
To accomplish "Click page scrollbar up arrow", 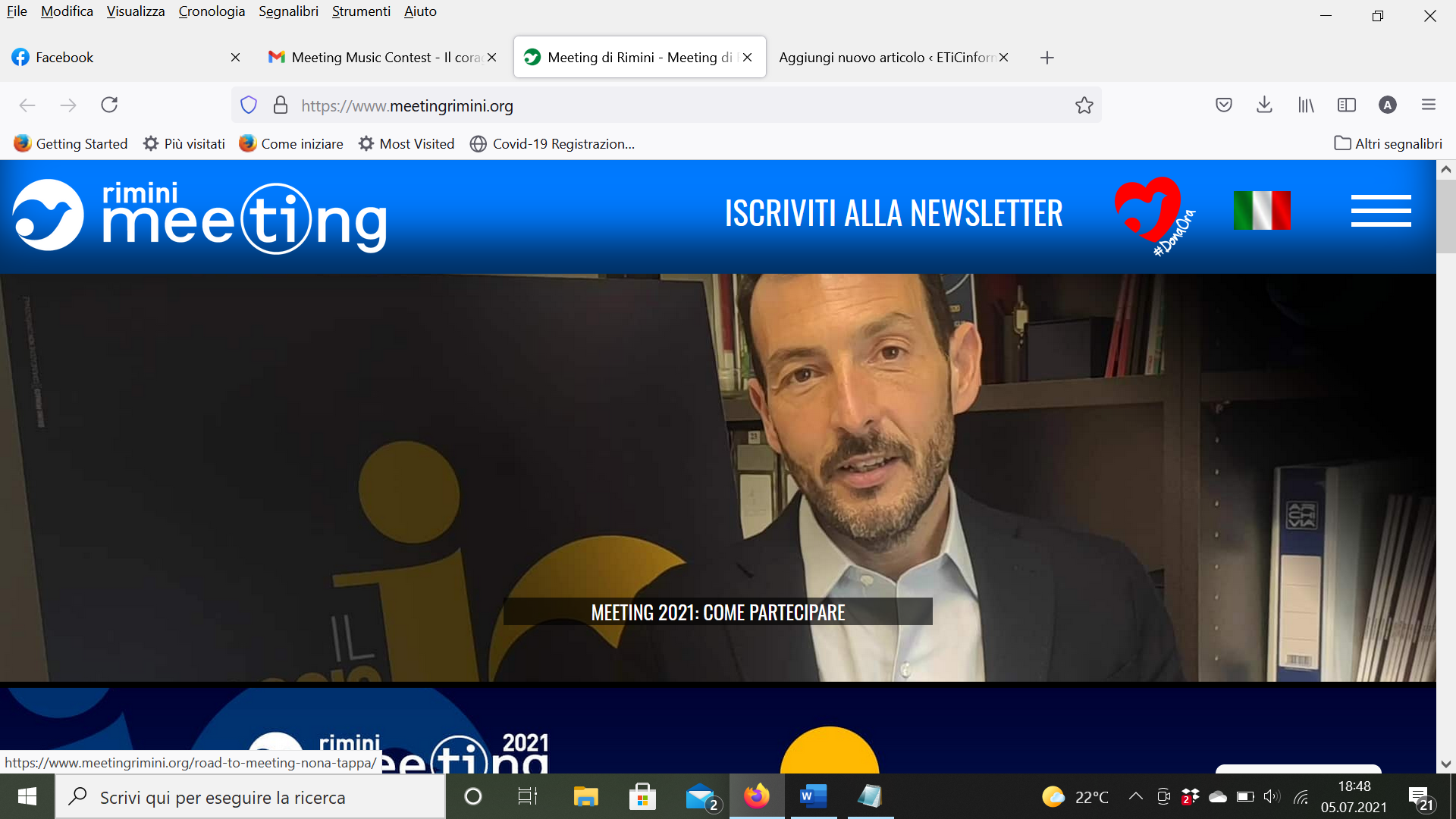I will pos(1446,170).
